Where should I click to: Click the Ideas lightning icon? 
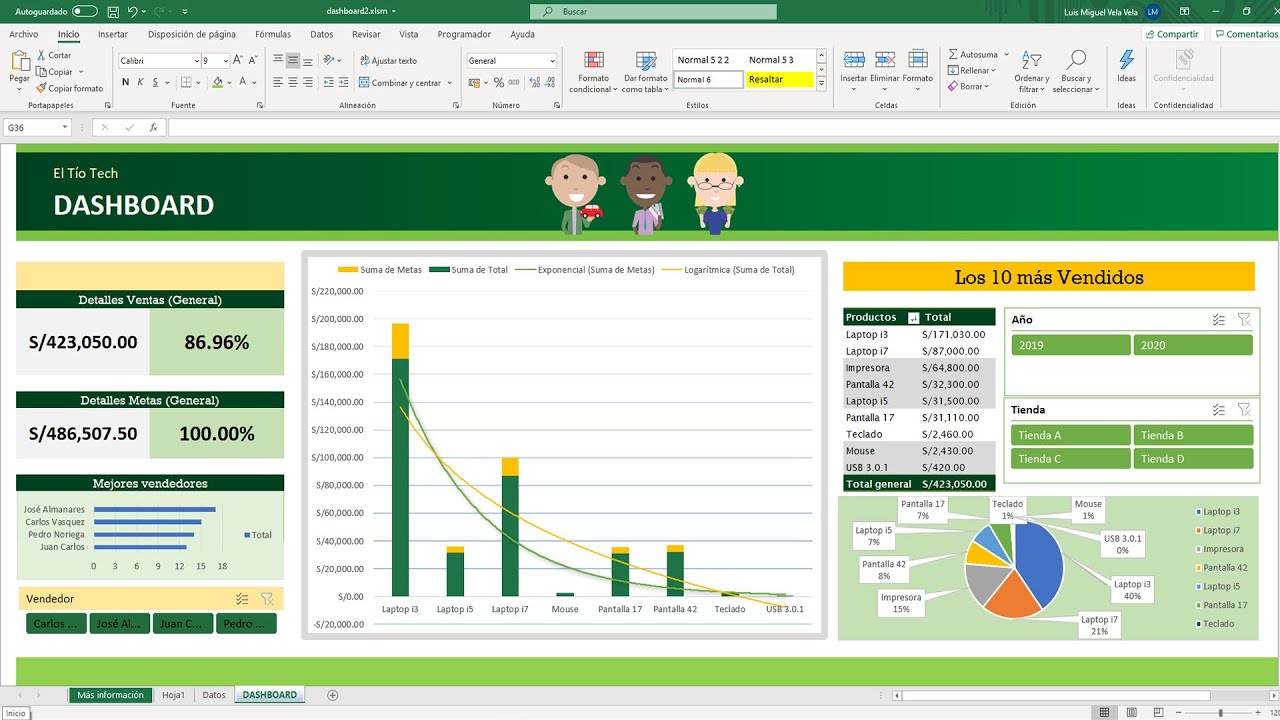pos(1126,62)
